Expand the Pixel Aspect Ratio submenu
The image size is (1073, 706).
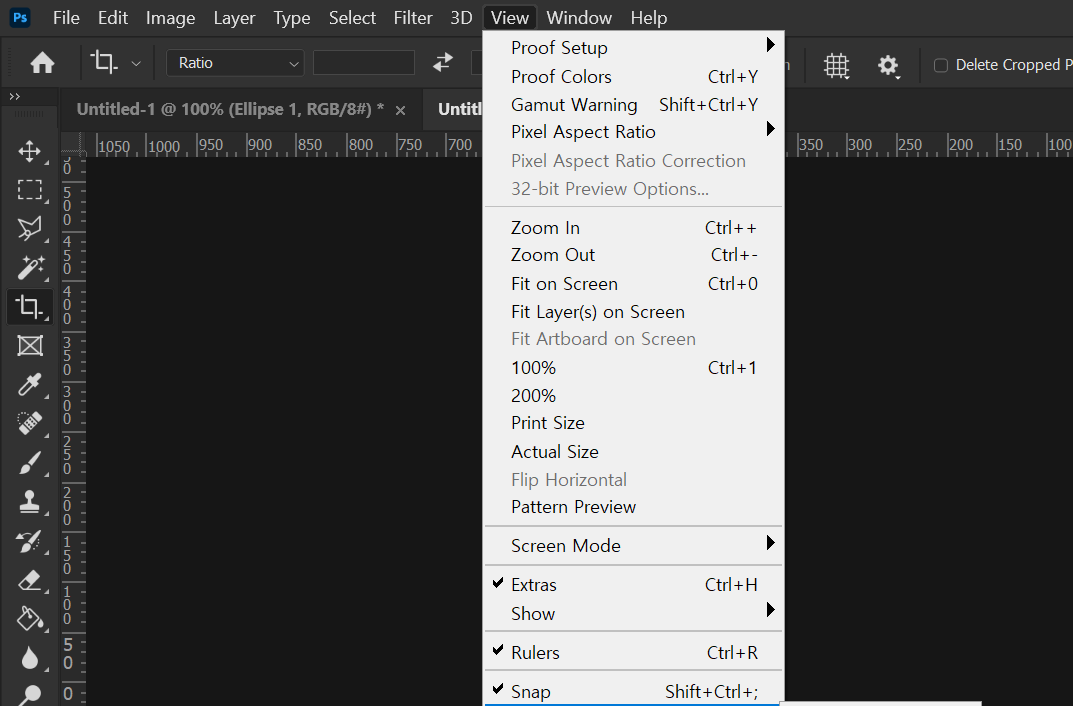[x=634, y=132]
